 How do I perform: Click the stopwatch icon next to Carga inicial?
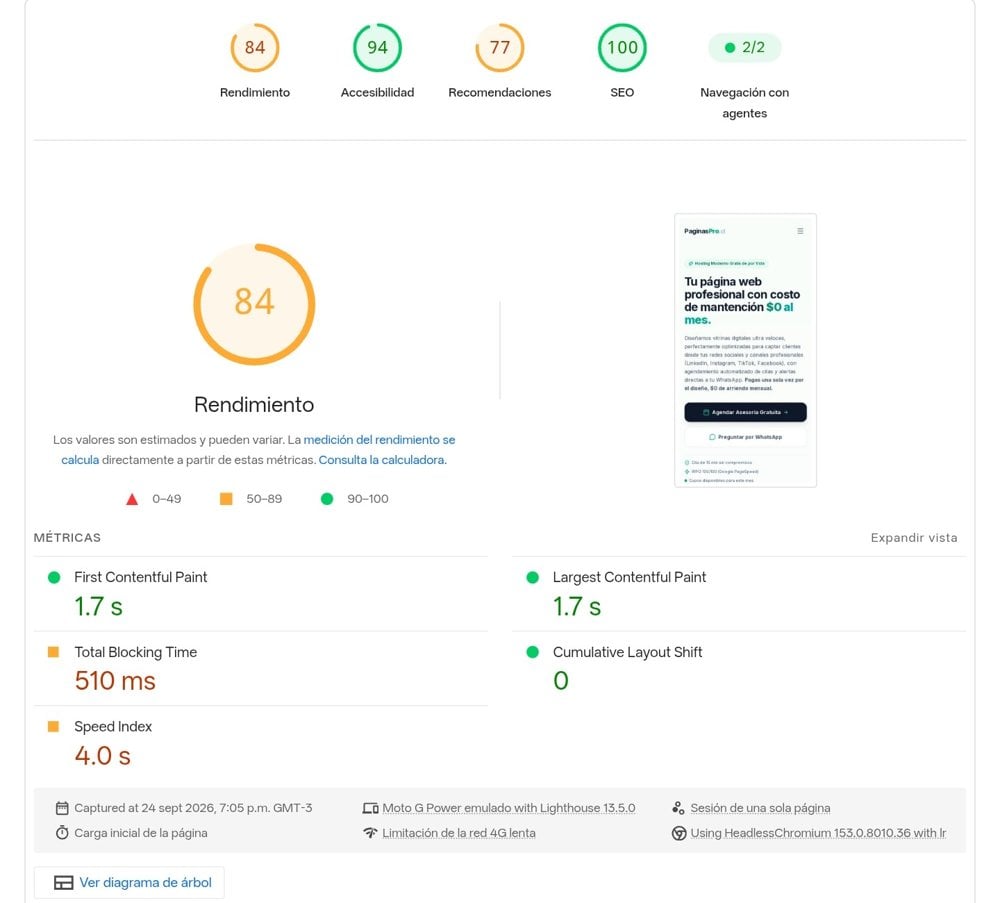pyautogui.click(x=62, y=832)
